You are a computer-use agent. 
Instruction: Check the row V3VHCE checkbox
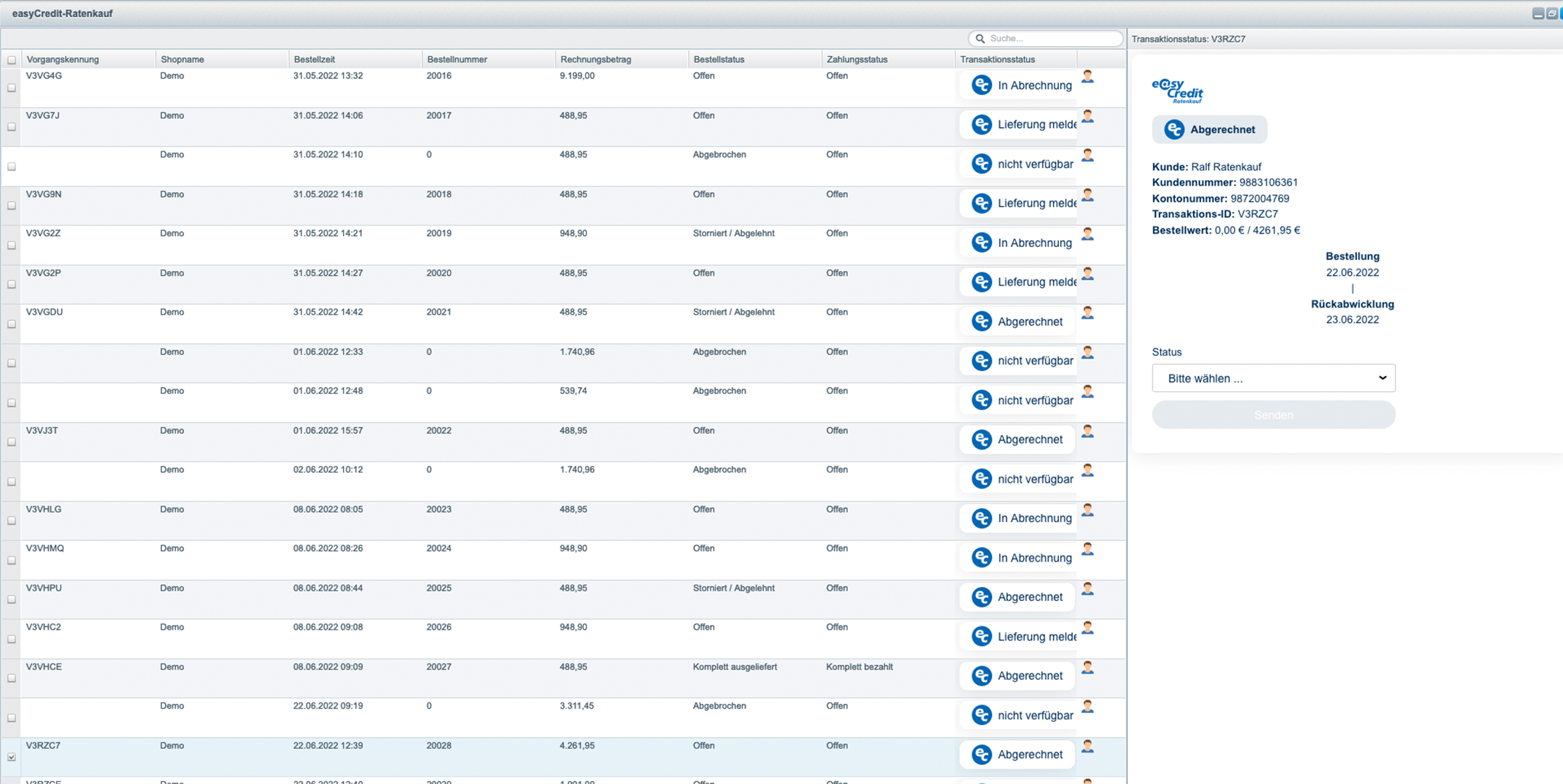click(x=11, y=678)
